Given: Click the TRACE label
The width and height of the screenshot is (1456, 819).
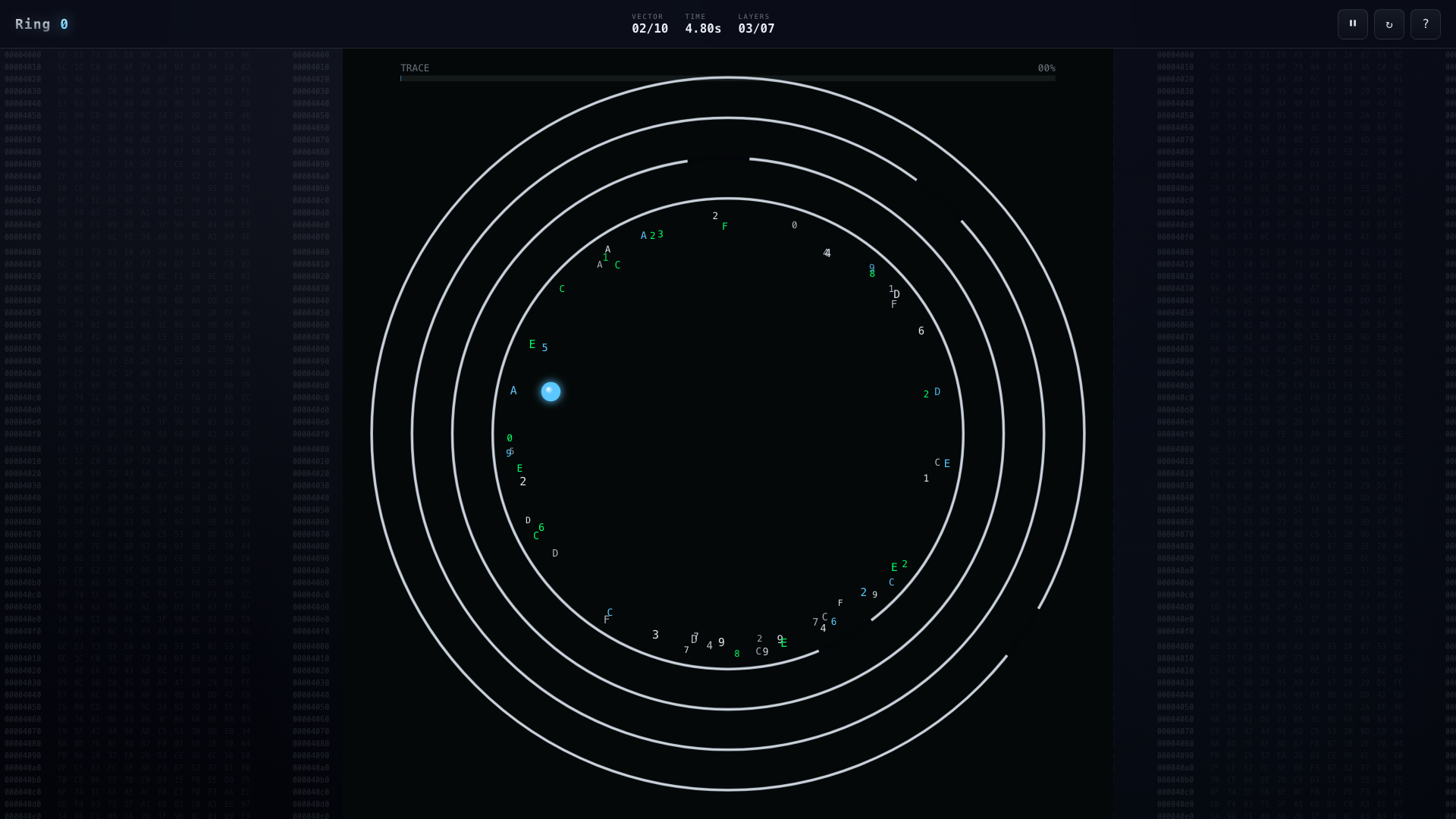Looking at the screenshot, I should click(415, 68).
